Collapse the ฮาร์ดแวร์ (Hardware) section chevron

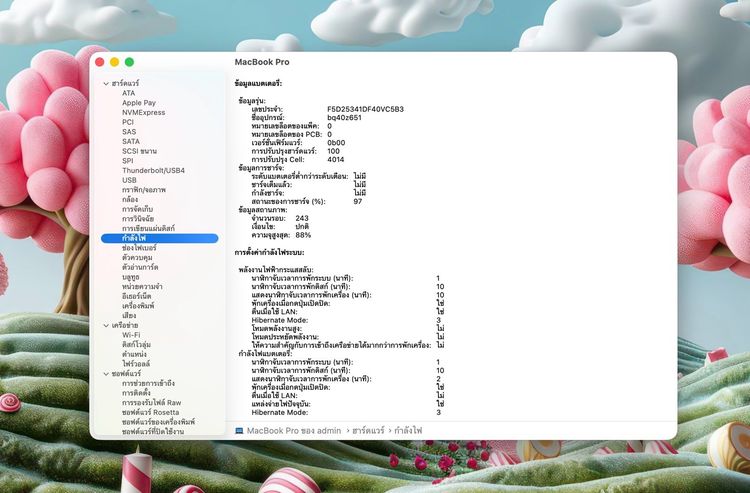[106, 84]
